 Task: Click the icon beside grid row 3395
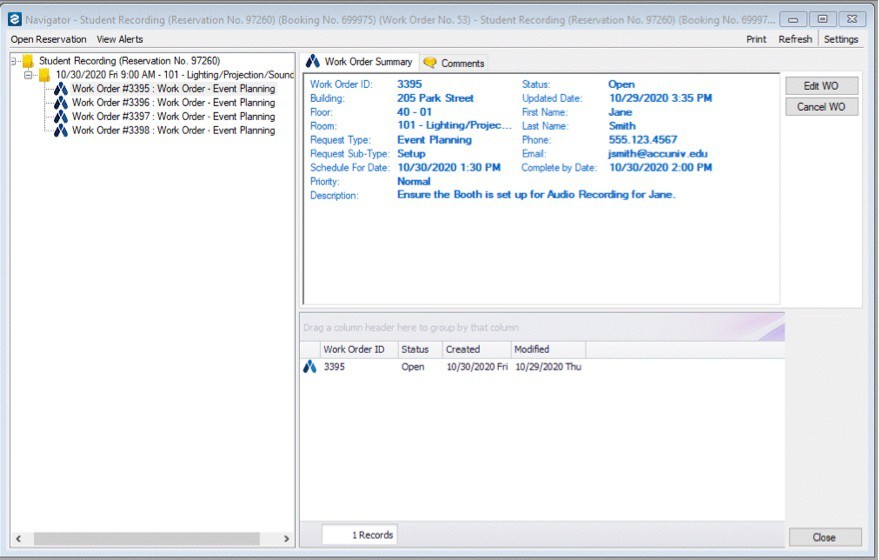(x=311, y=367)
